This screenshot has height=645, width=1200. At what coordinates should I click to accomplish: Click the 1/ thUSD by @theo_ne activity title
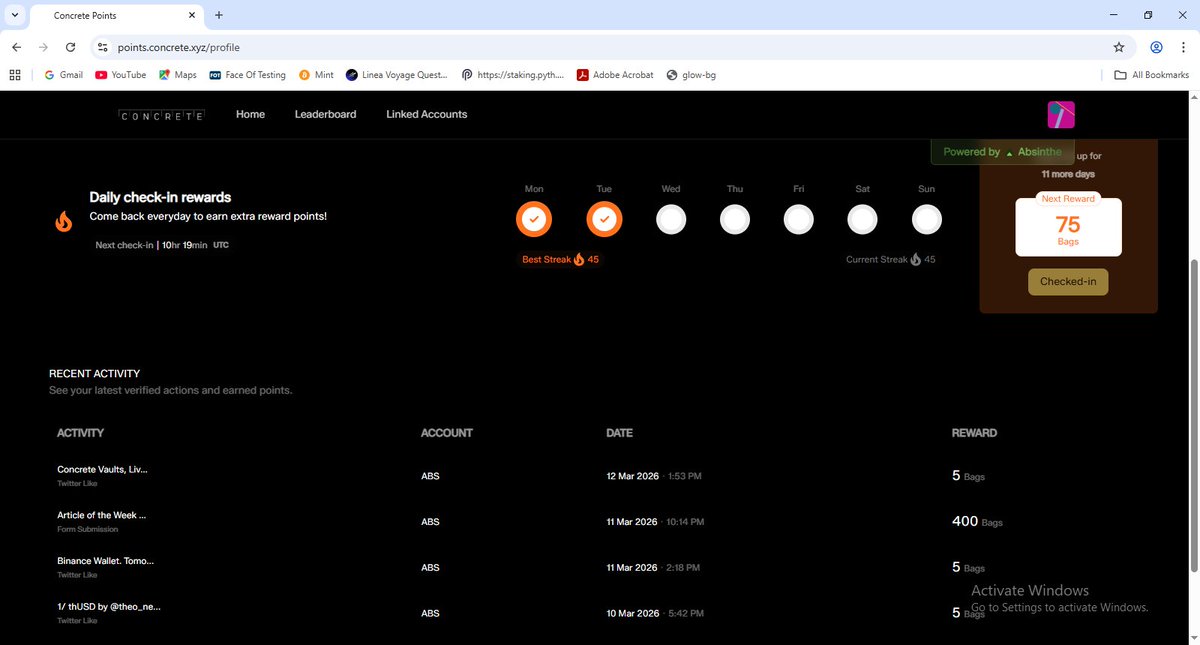point(109,607)
